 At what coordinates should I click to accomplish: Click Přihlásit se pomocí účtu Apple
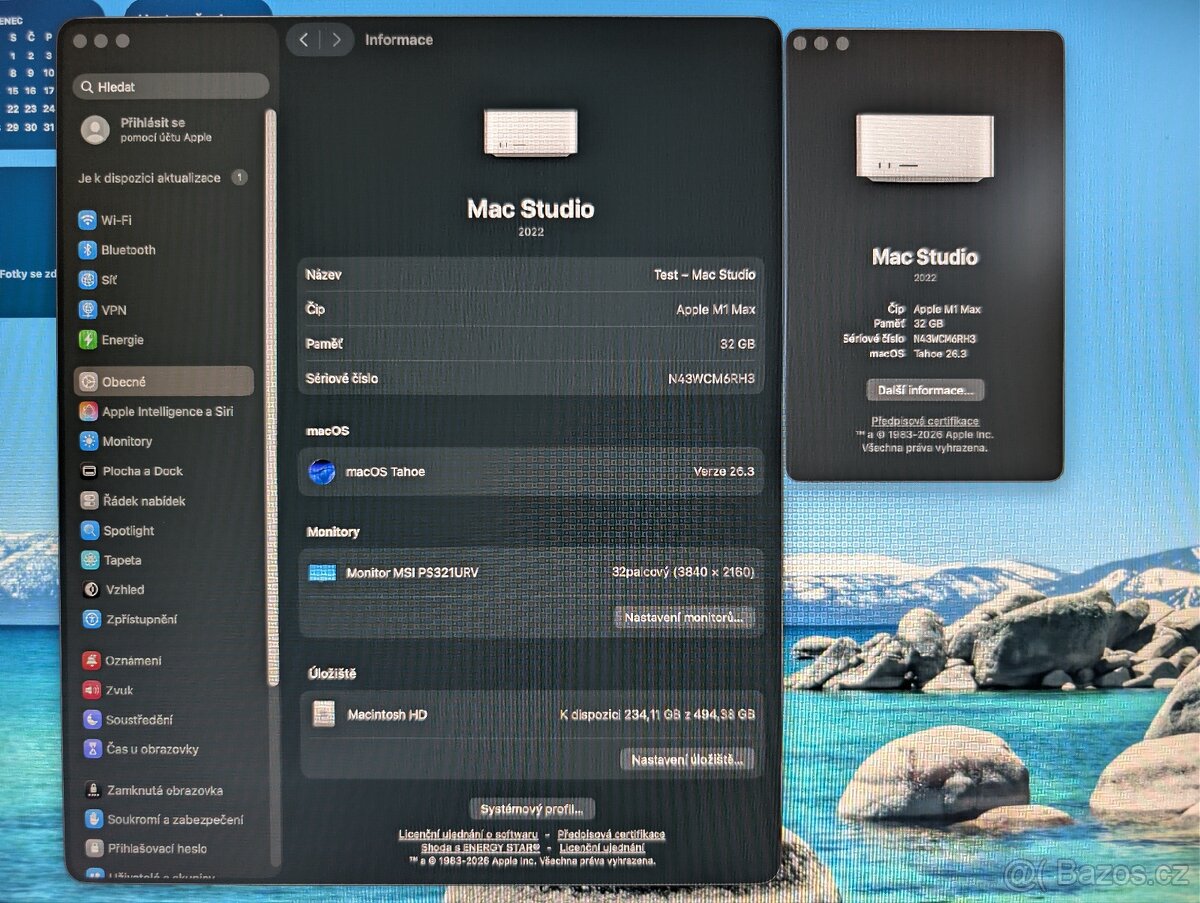pos(166,130)
